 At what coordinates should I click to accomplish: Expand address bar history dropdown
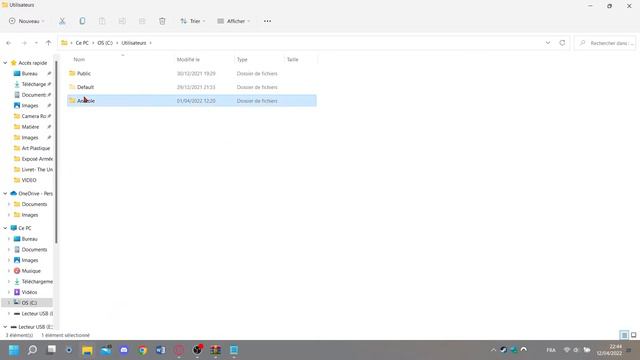coord(548,43)
